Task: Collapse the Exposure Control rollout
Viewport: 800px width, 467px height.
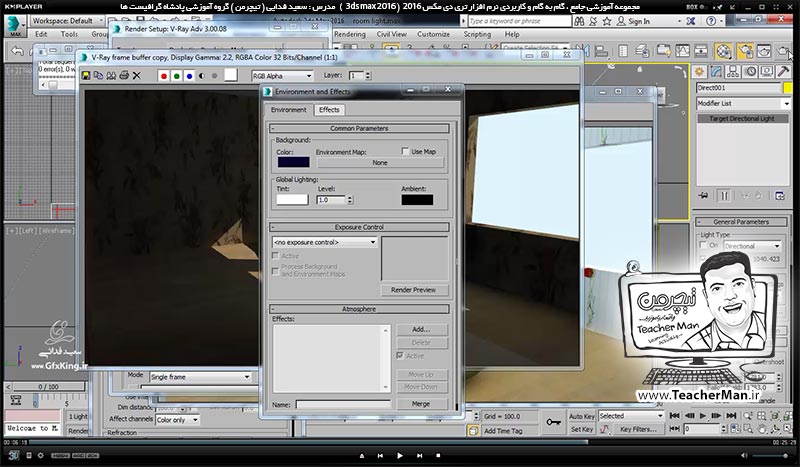Action: tap(359, 227)
